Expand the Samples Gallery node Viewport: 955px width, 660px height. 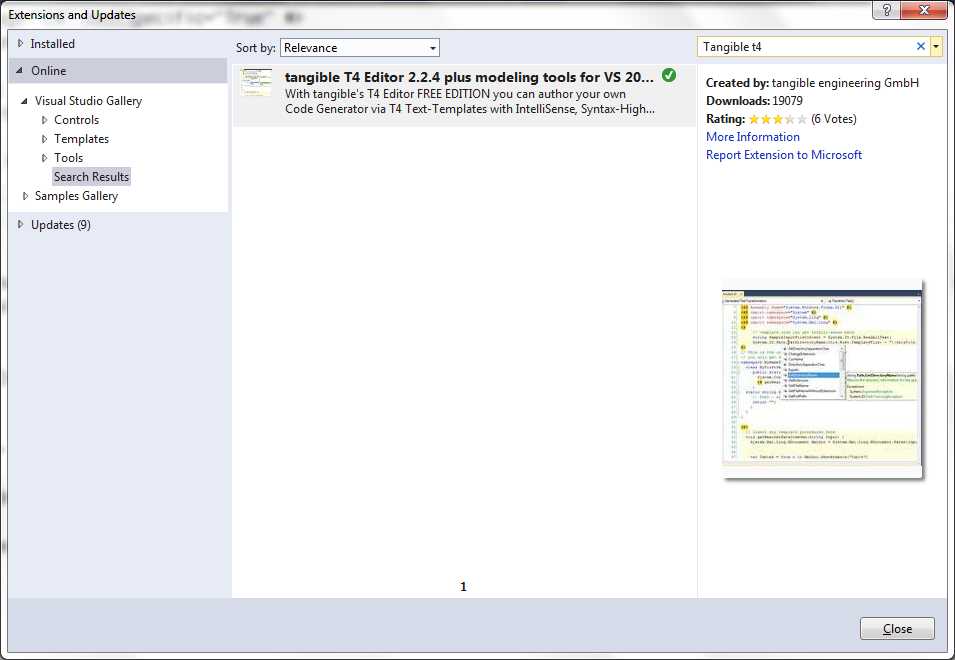(x=25, y=196)
